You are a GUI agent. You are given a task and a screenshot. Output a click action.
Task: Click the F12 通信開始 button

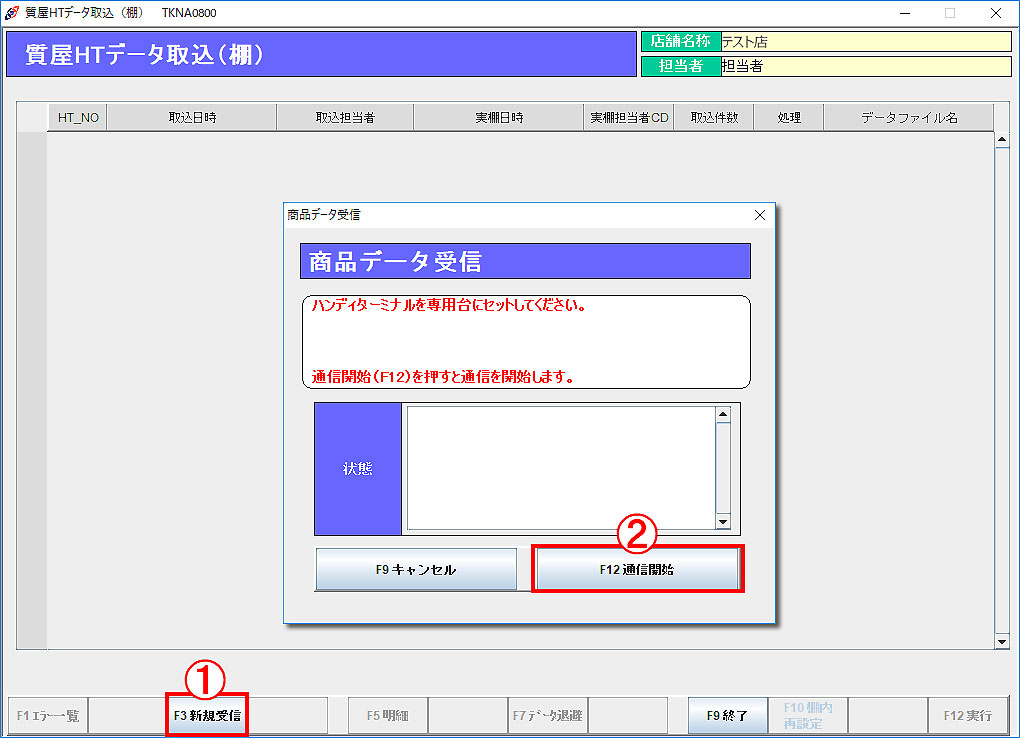(x=637, y=569)
